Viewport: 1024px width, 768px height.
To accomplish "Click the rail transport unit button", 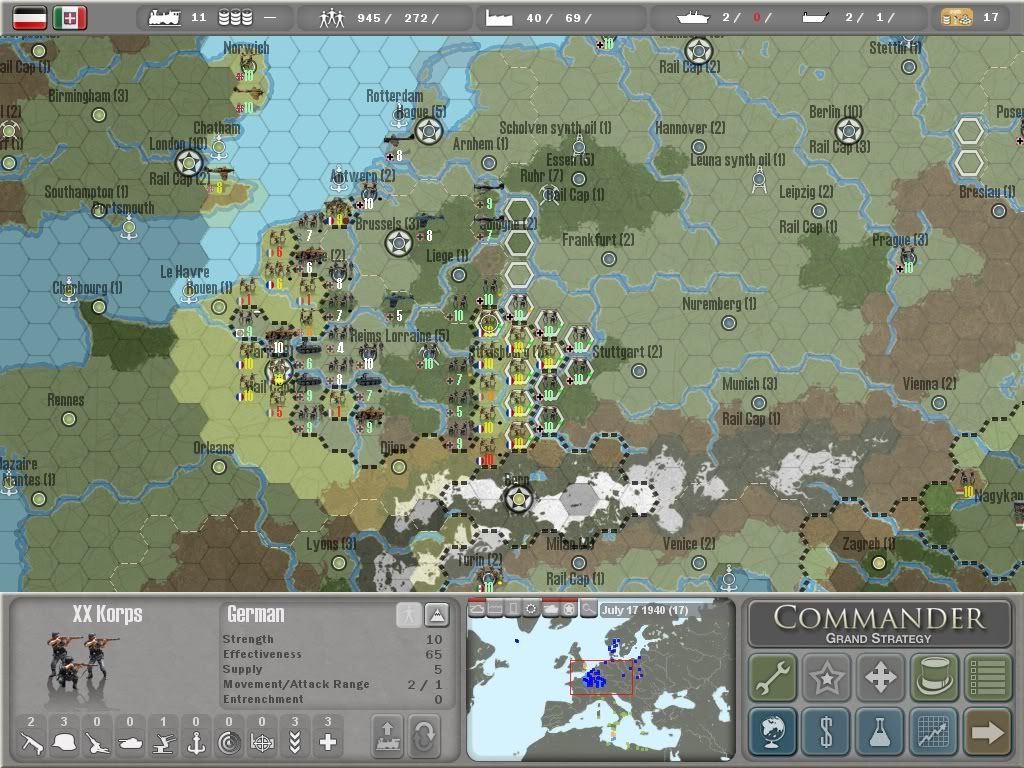I will click(387, 735).
